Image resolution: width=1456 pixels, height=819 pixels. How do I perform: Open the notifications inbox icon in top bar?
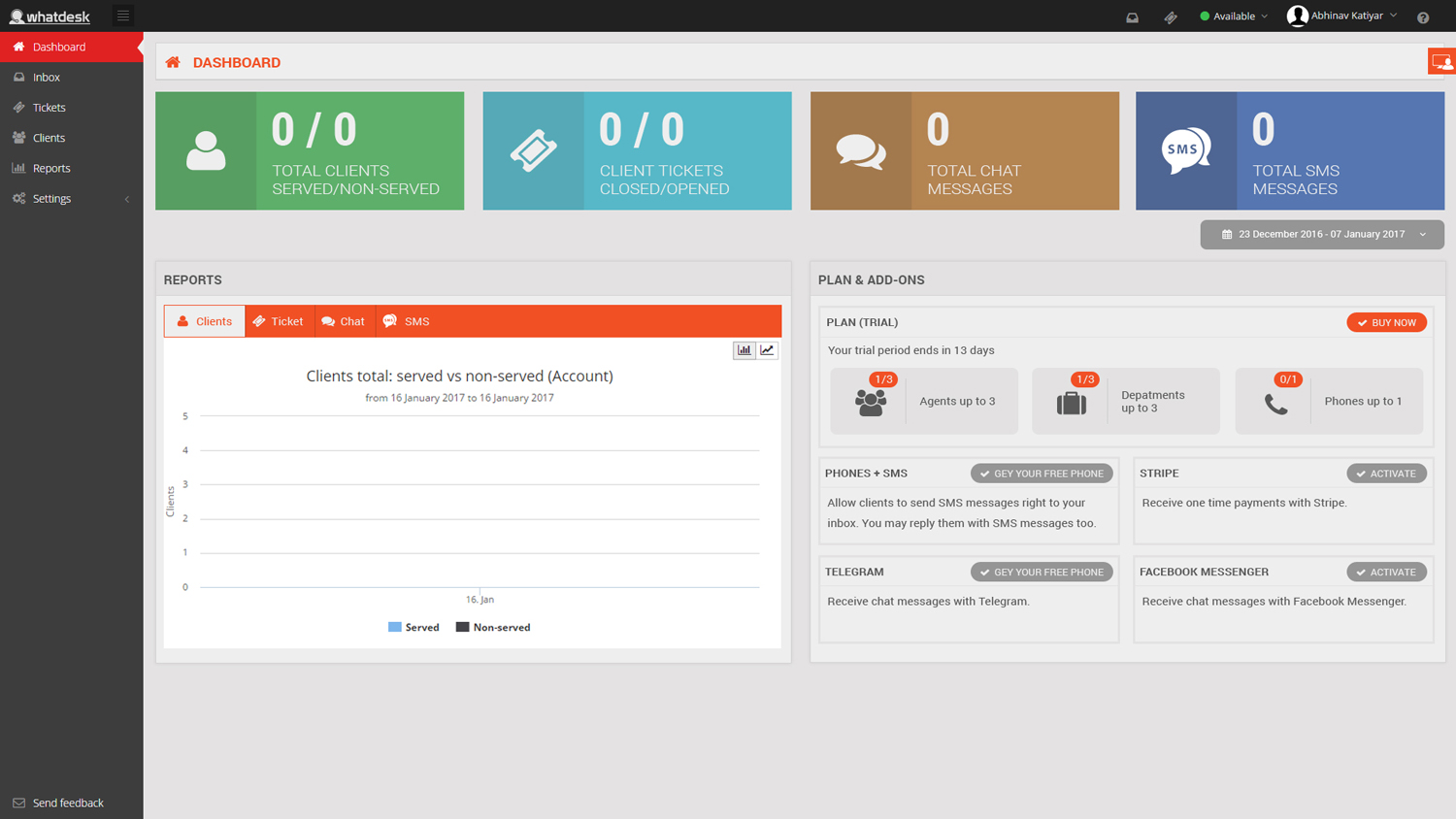tap(1132, 16)
